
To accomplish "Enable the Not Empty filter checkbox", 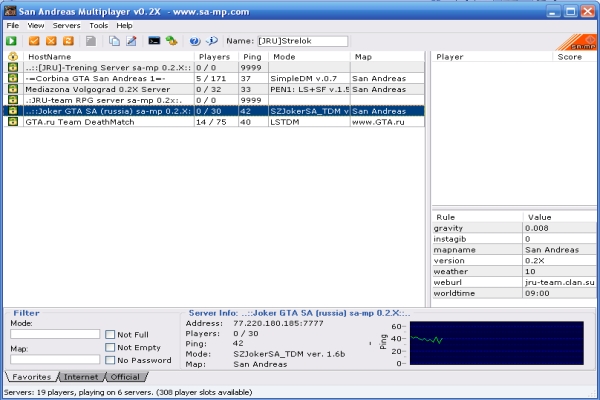I will click(110, 347).
